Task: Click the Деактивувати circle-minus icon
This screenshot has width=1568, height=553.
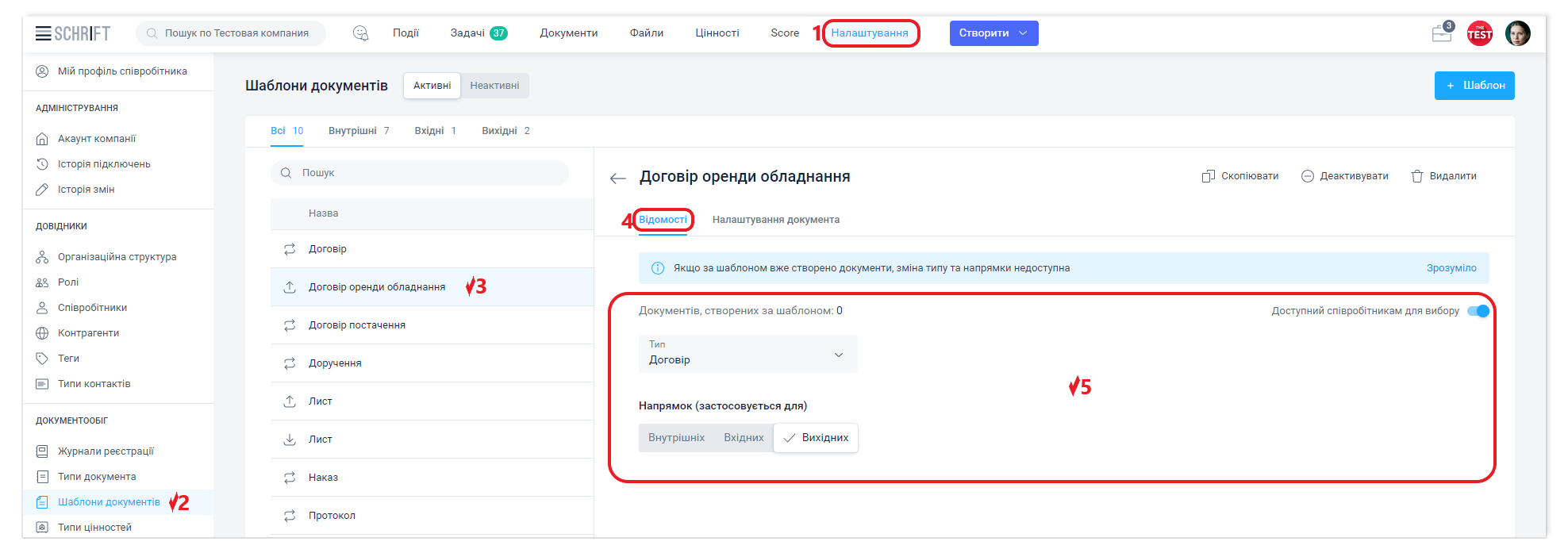Action: 1308,176
